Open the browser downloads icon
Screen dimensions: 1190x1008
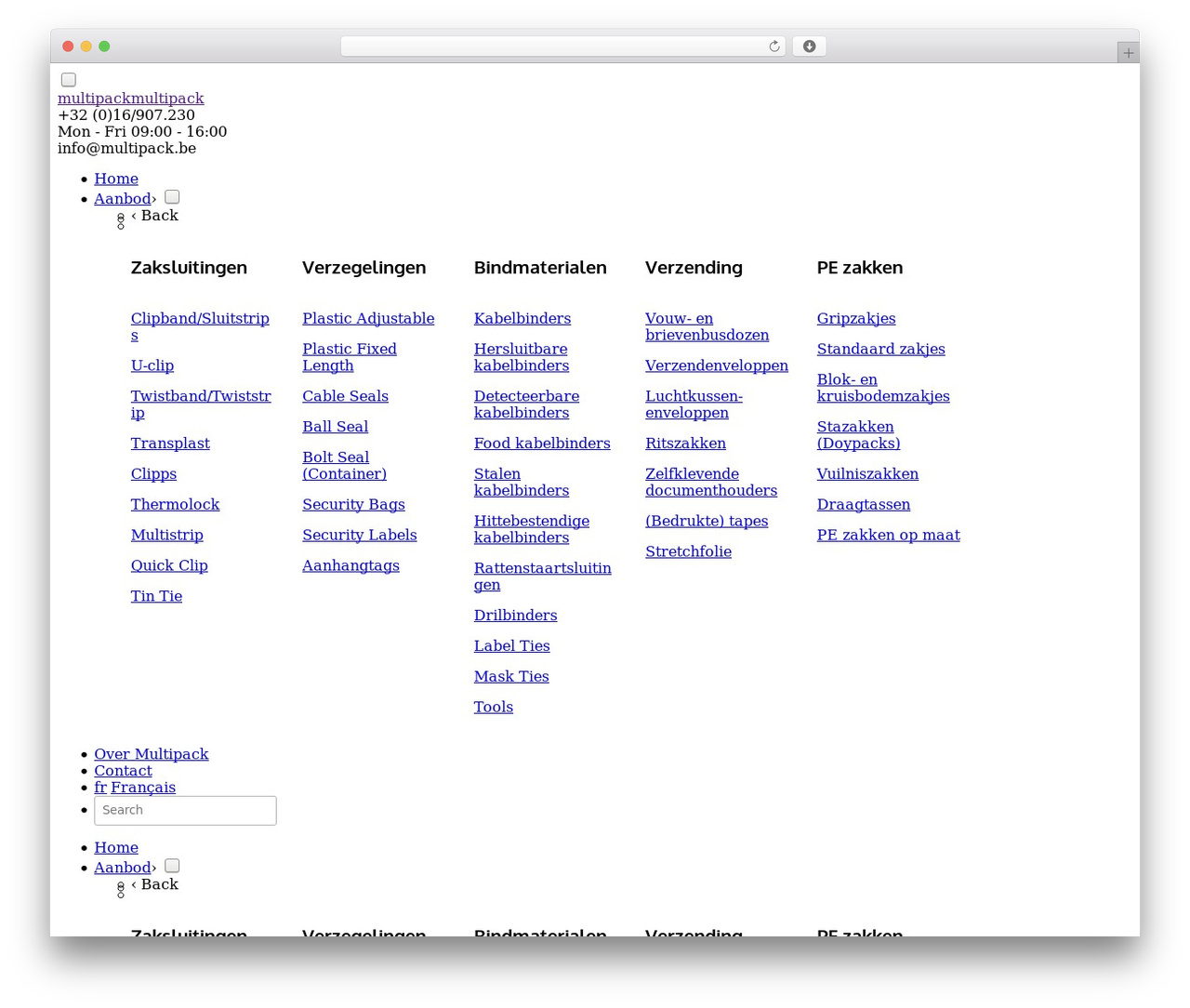[809, 46]
